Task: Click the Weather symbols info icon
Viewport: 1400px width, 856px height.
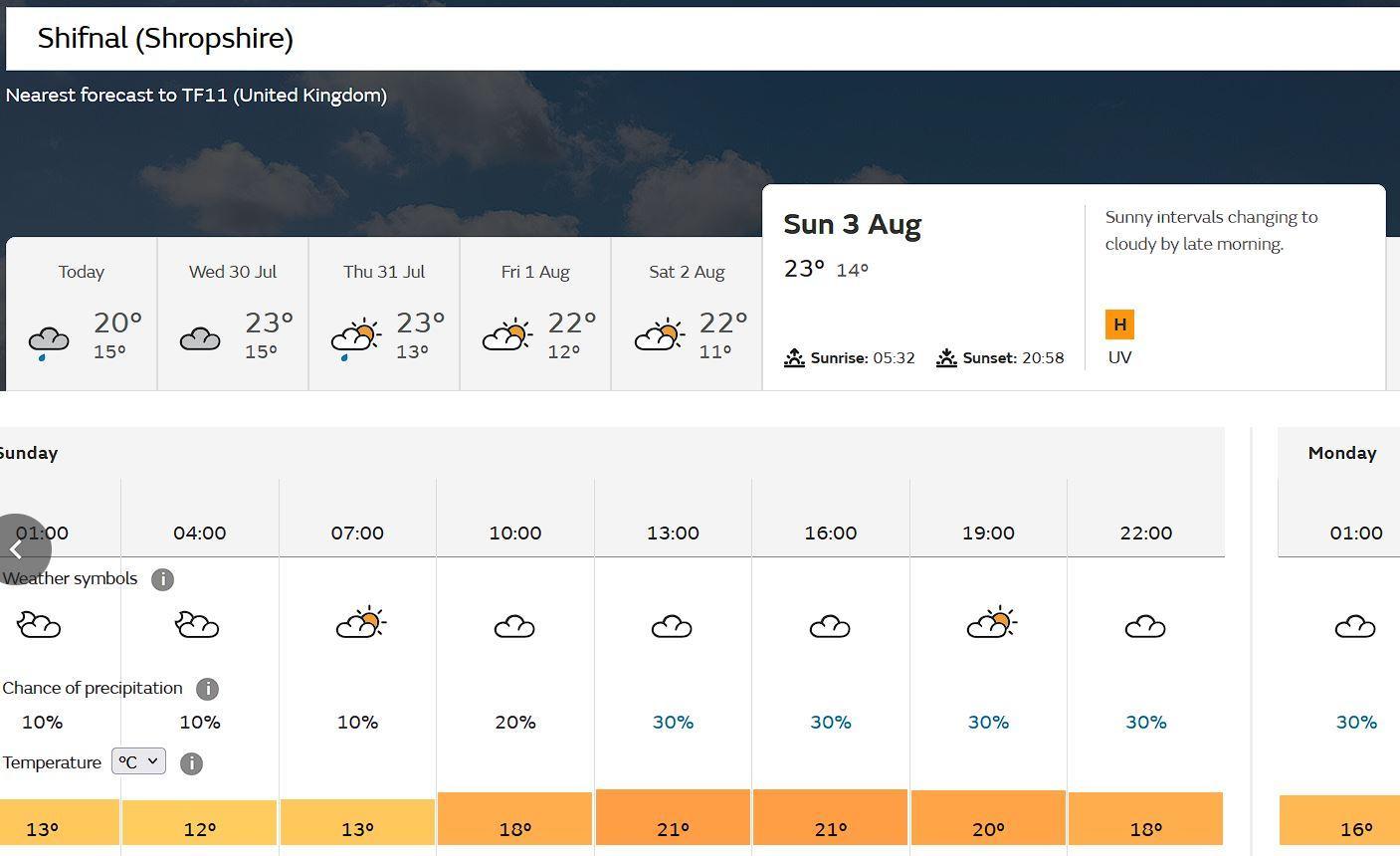Action: click(162, 579)
